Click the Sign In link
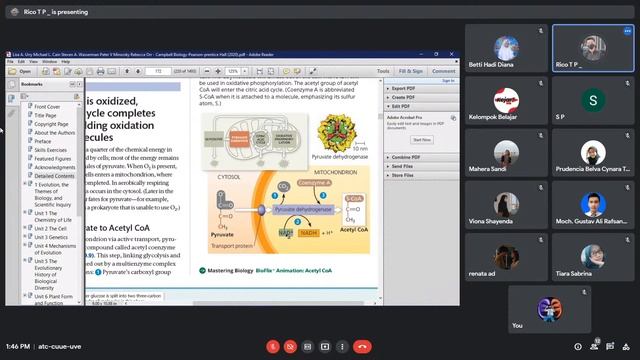The width and height of the screenshot is (640, 360). pyautogui.click(x=448, y=81)
